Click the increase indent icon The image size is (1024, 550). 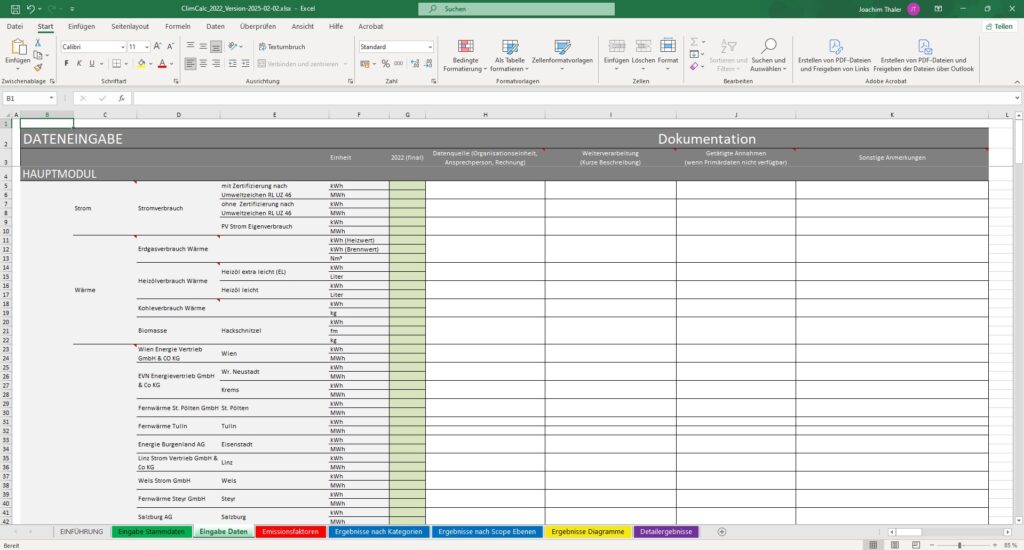[x=245, y=64]
